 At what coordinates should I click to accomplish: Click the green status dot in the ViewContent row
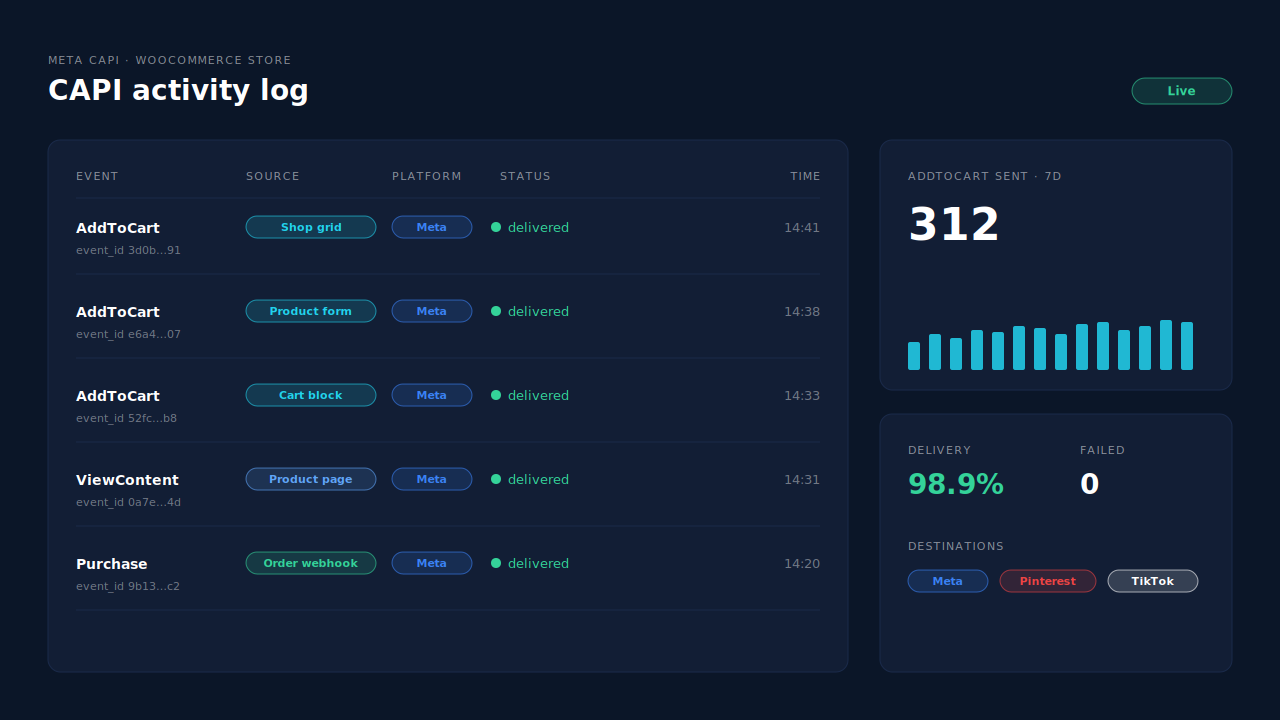point(496,479)
